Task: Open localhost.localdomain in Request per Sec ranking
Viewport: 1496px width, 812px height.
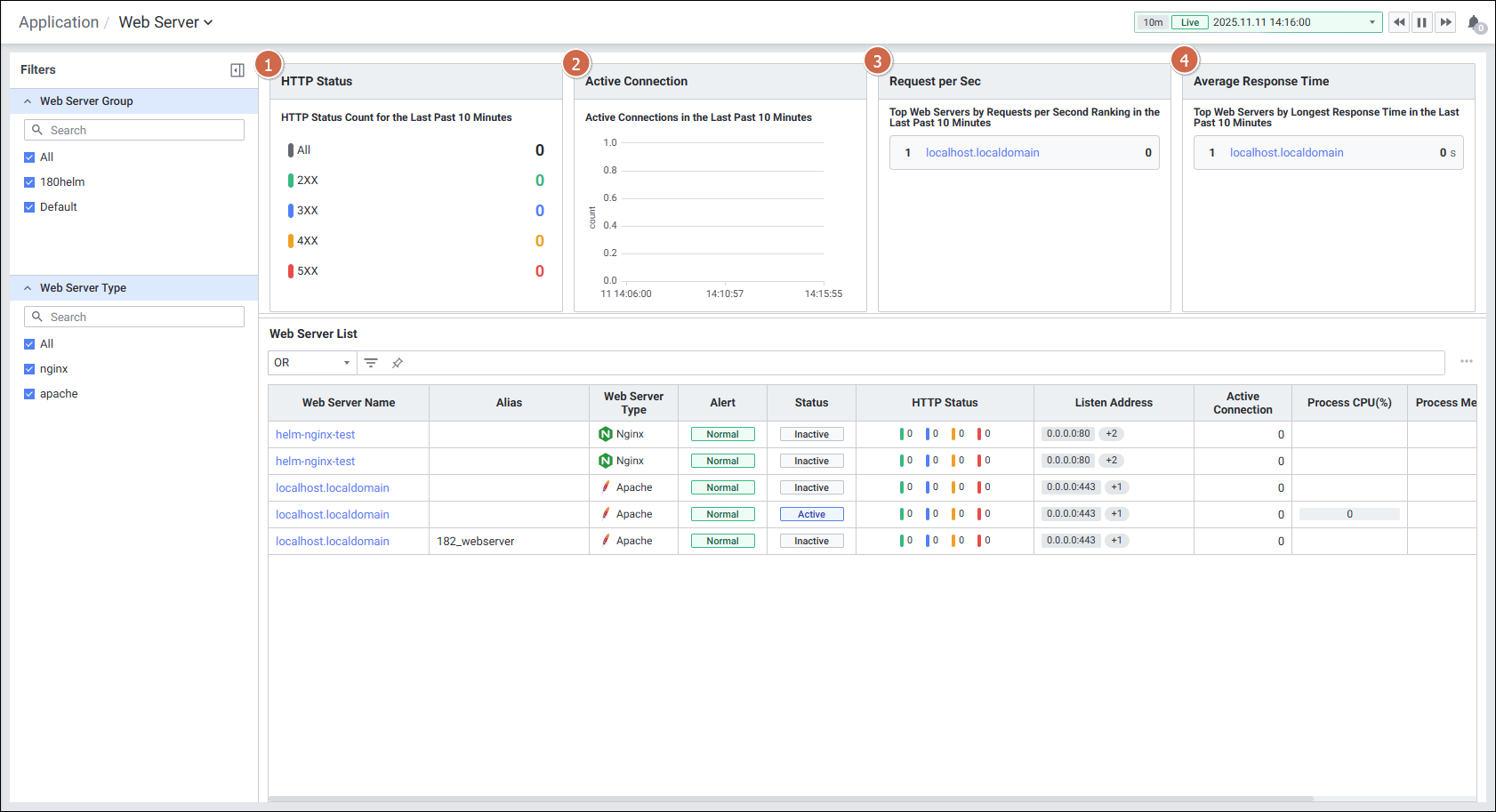Action: tap(982, 153)
